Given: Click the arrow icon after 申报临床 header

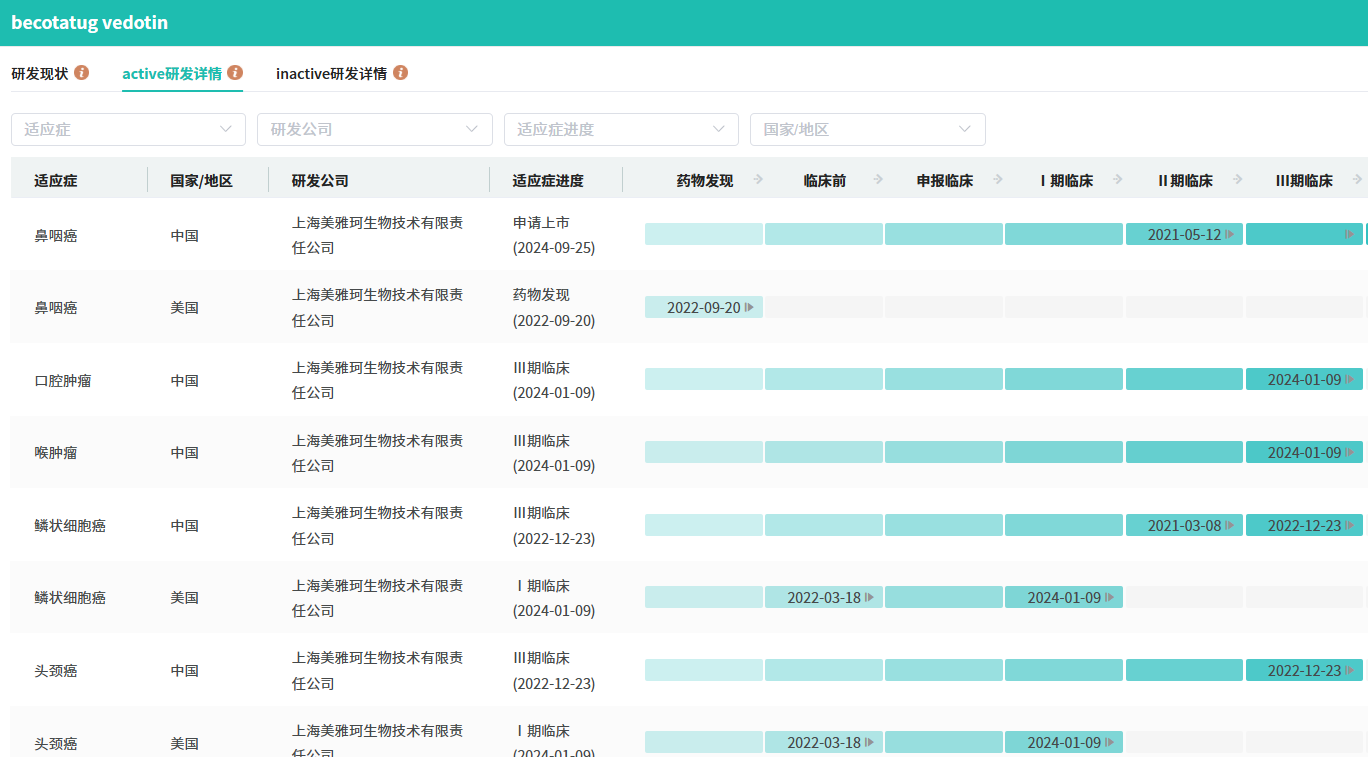Looking at the screenshot, I should (998, 180).
